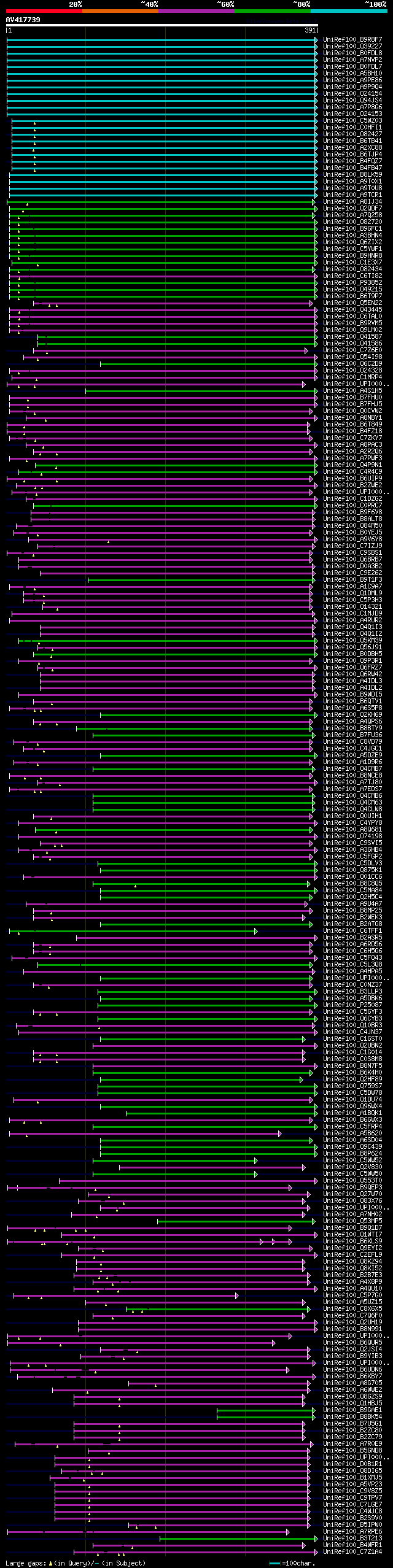Select hit UniRef100_A9PE86

pos(352,80)
